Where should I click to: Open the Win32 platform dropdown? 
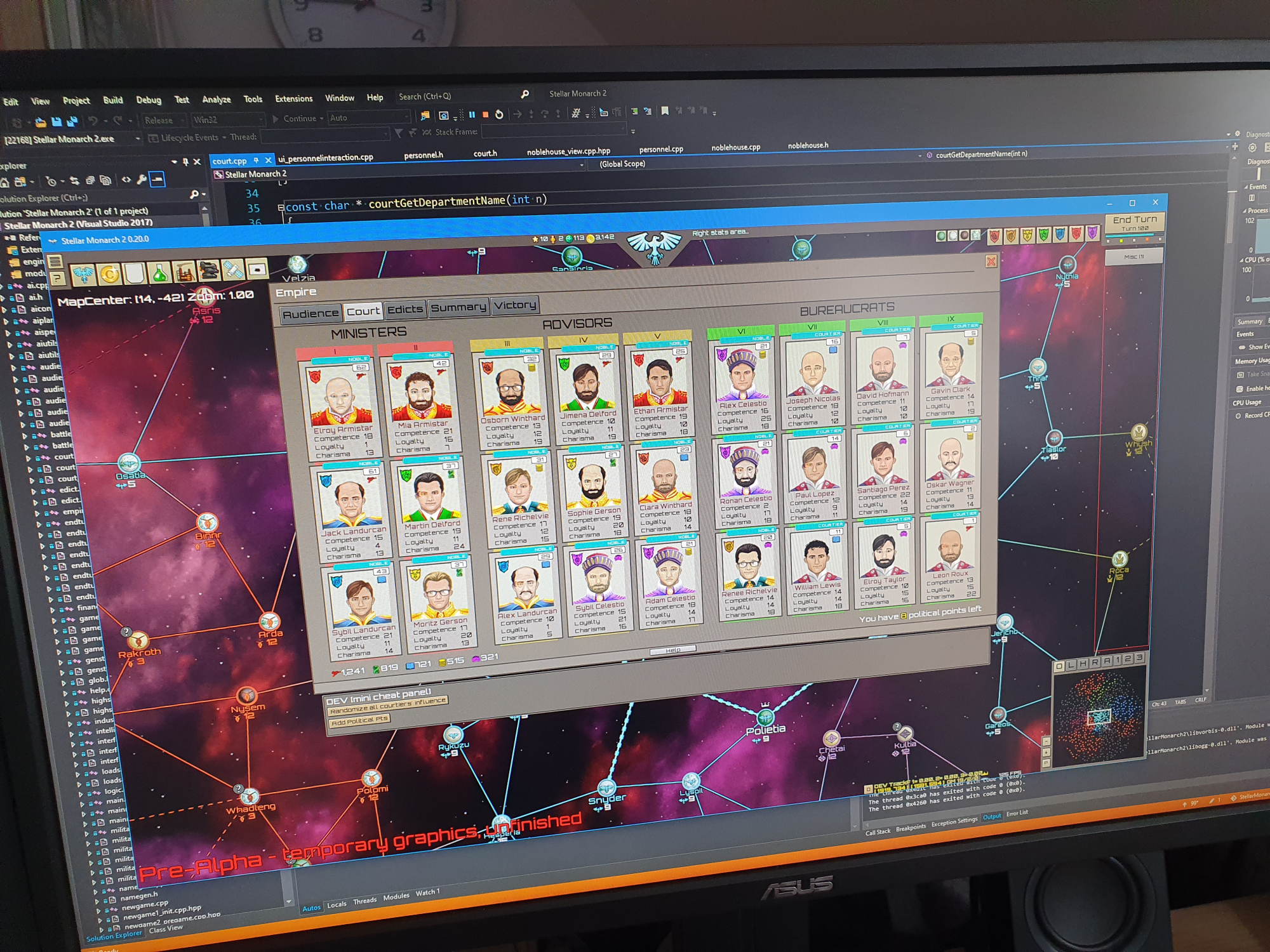(227, 119)
